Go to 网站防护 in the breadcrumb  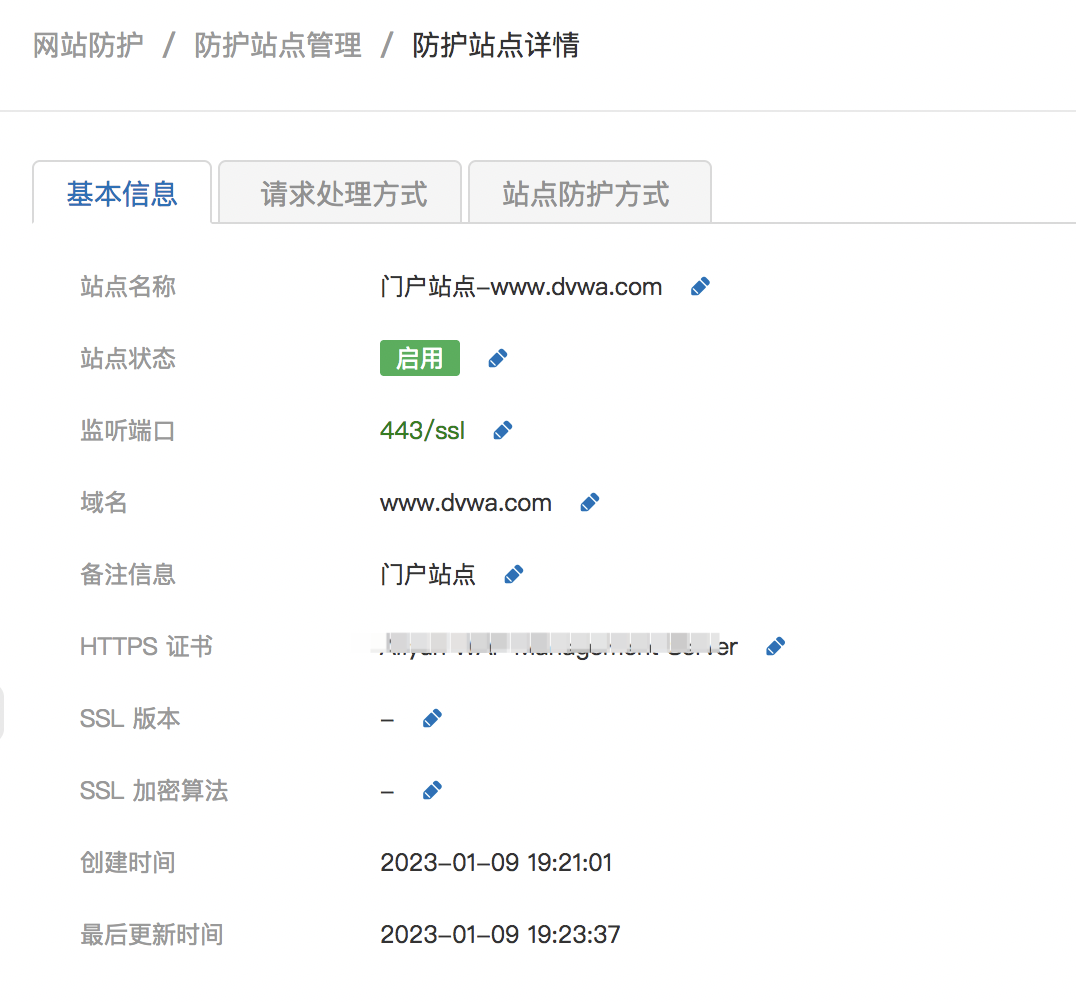point(88,45)
